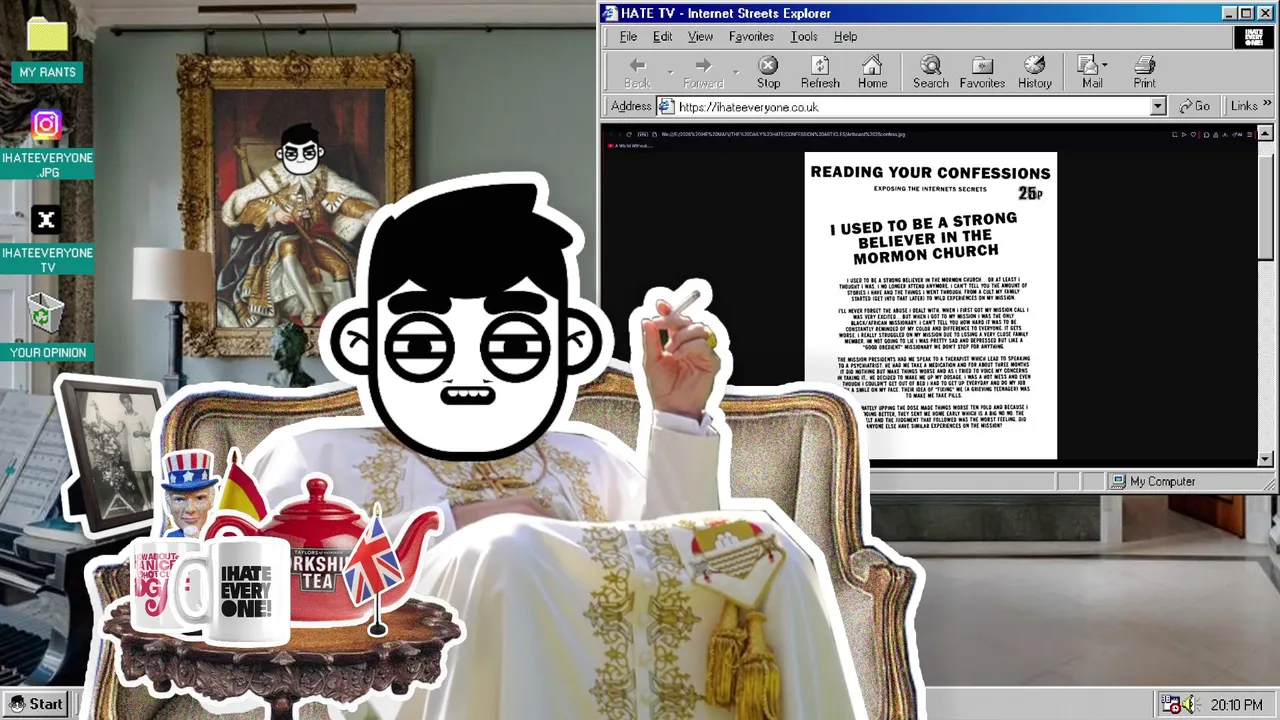Expand the Address bar dropdown

point(1158,106)
